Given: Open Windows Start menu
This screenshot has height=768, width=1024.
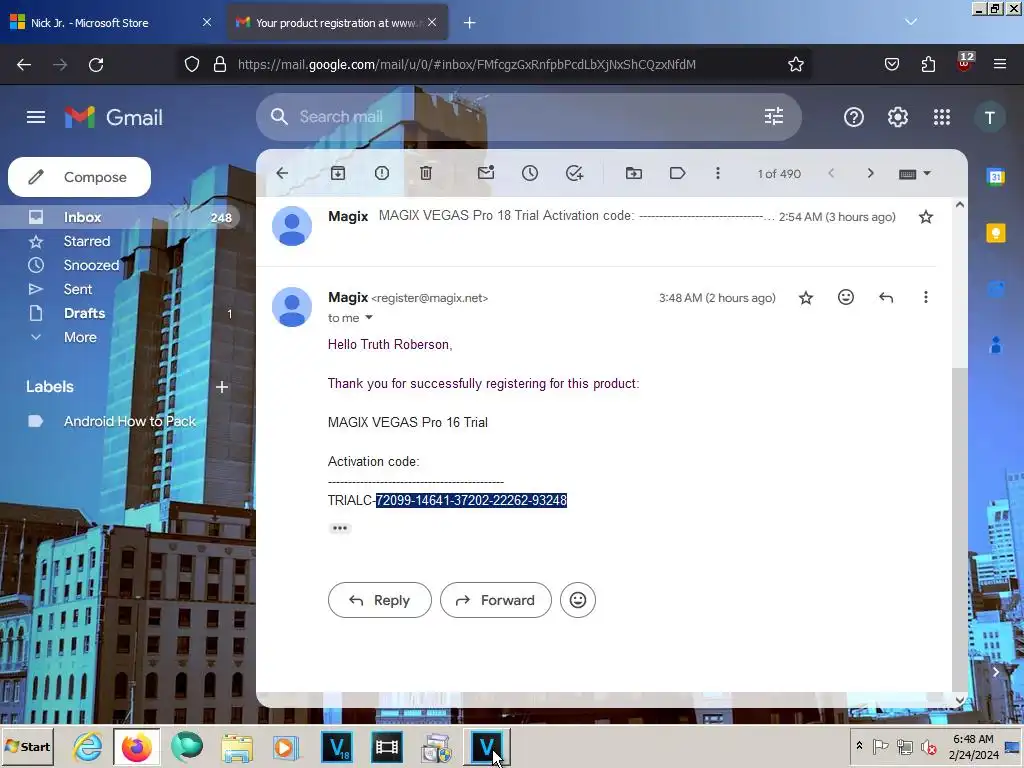Looking at the screenshot, I should [28, 746].
